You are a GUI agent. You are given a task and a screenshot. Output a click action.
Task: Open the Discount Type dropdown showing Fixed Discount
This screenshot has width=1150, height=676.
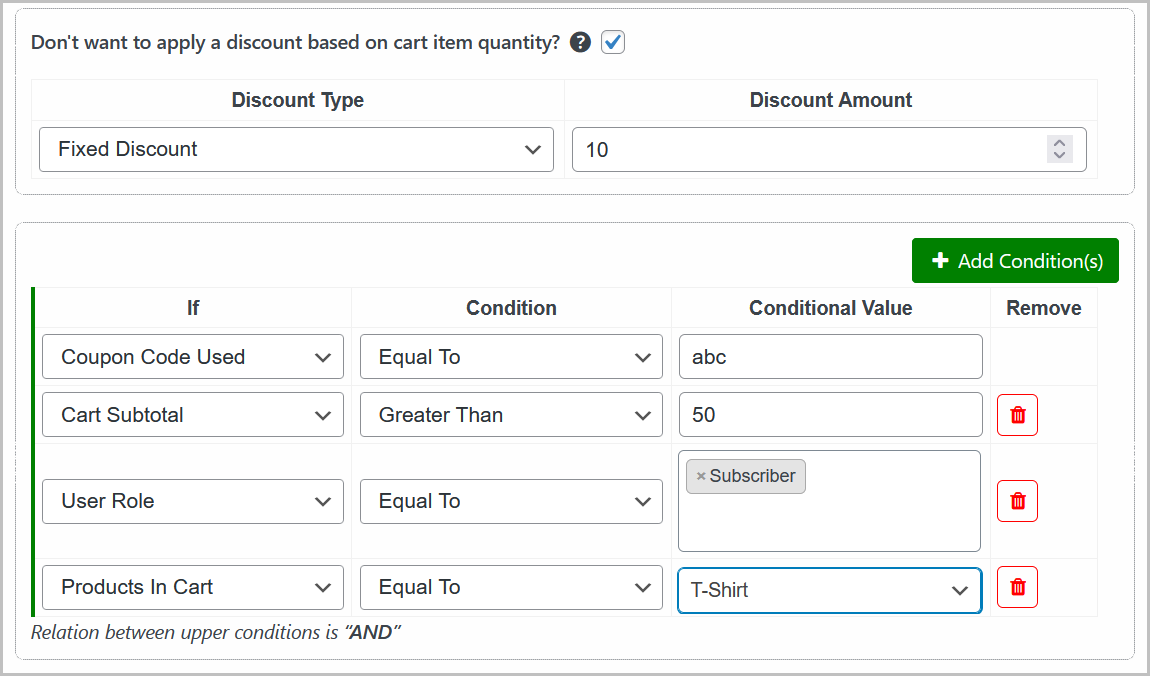point(296,149)
